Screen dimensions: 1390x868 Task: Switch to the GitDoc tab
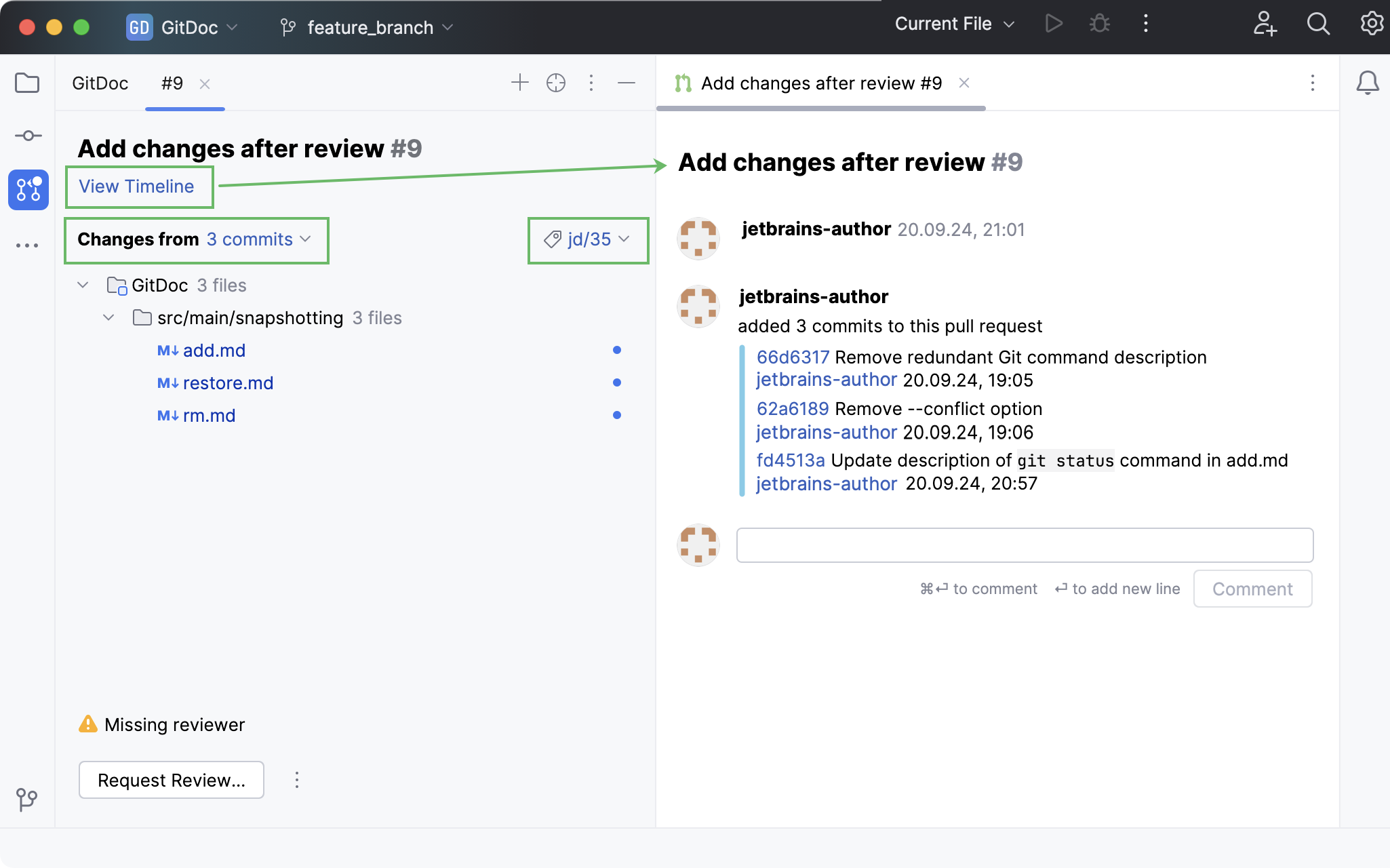click(x=100, y=83)
